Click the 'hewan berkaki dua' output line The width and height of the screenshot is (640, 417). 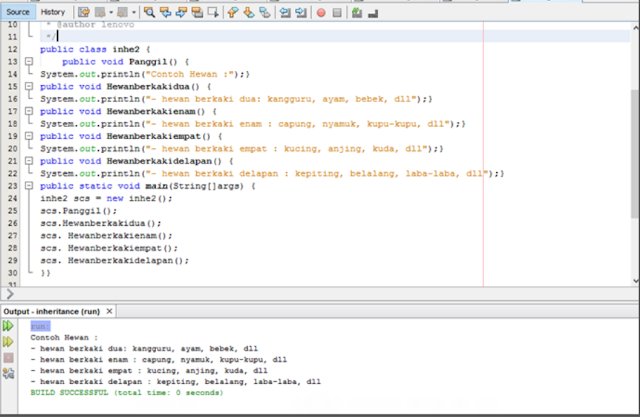pyautogui.click(x=144, y=349)
